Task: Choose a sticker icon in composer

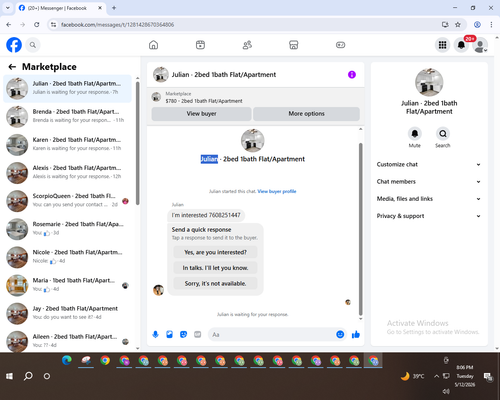Action: (183, 334)
